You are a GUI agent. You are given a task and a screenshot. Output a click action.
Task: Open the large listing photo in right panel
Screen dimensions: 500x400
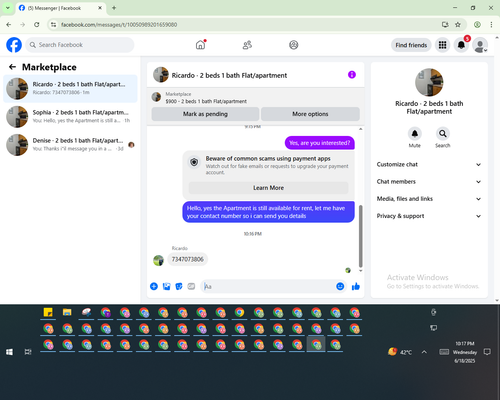point(429,82)
